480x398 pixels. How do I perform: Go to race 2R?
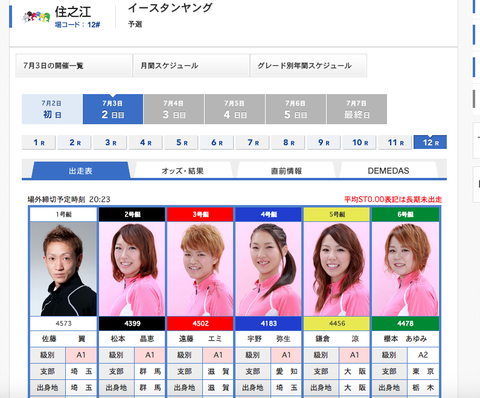(75, 143)
